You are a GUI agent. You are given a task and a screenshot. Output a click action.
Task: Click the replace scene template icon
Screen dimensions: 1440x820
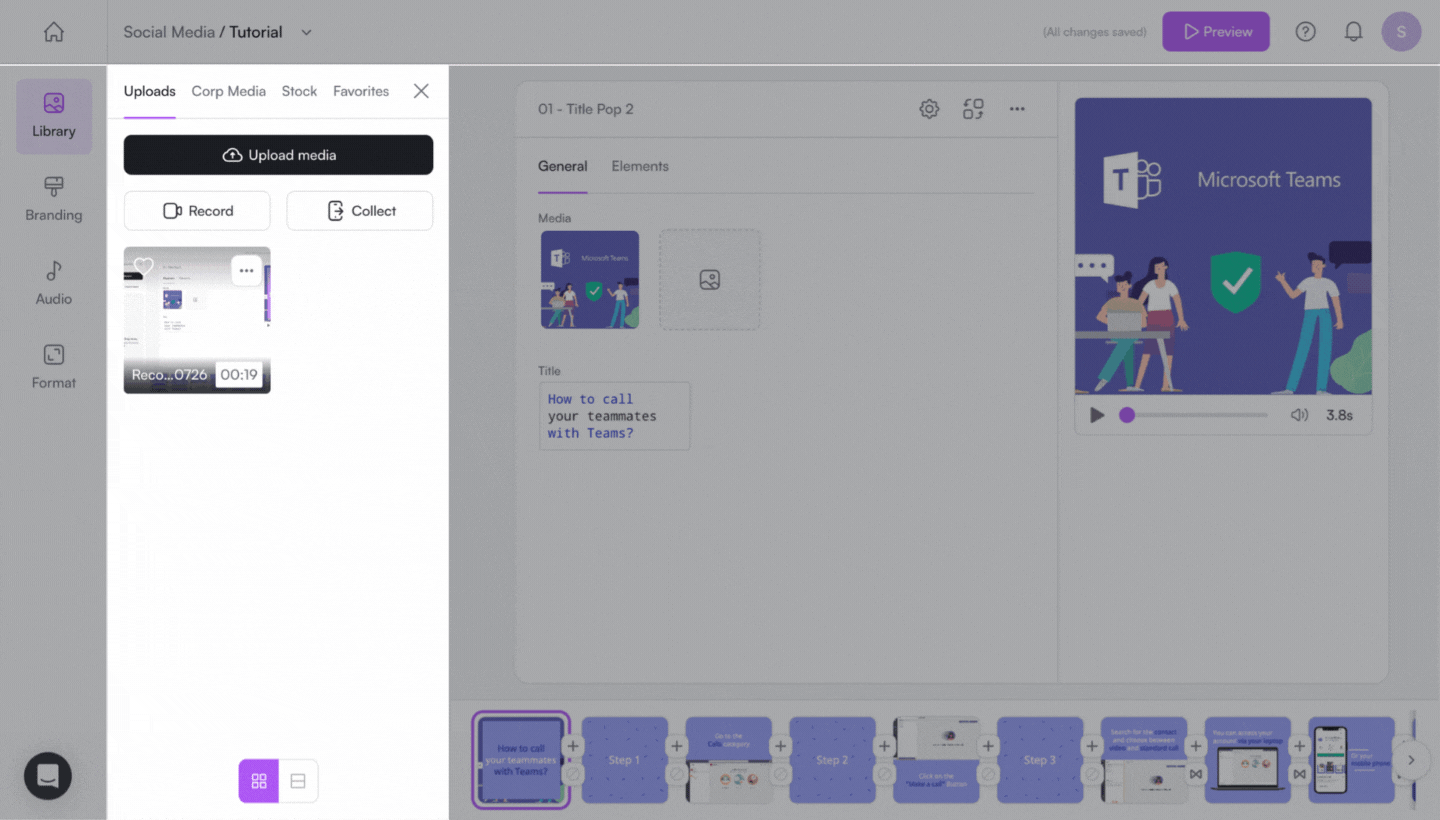973,109
